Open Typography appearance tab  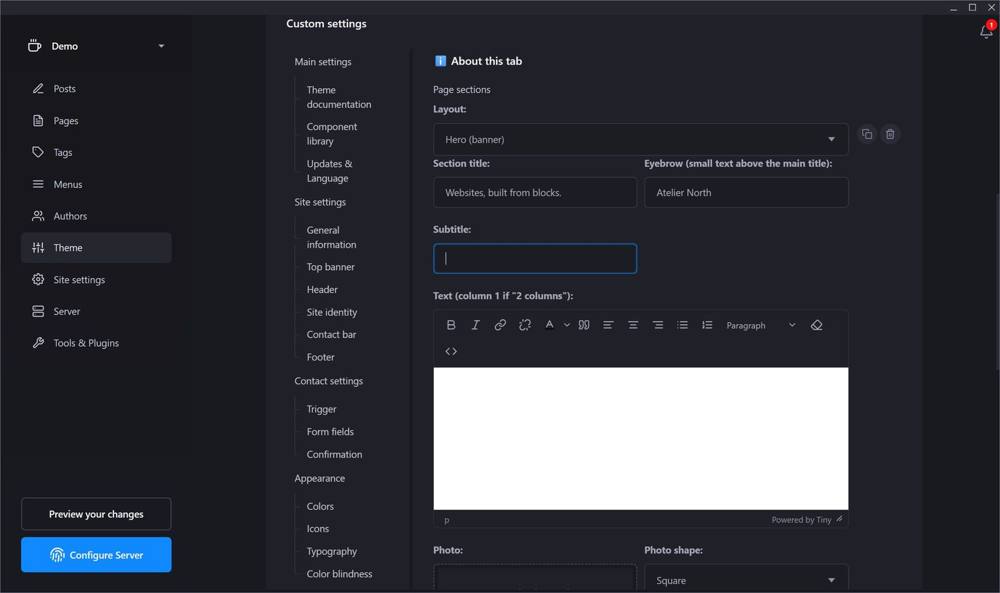pos(332,552)
